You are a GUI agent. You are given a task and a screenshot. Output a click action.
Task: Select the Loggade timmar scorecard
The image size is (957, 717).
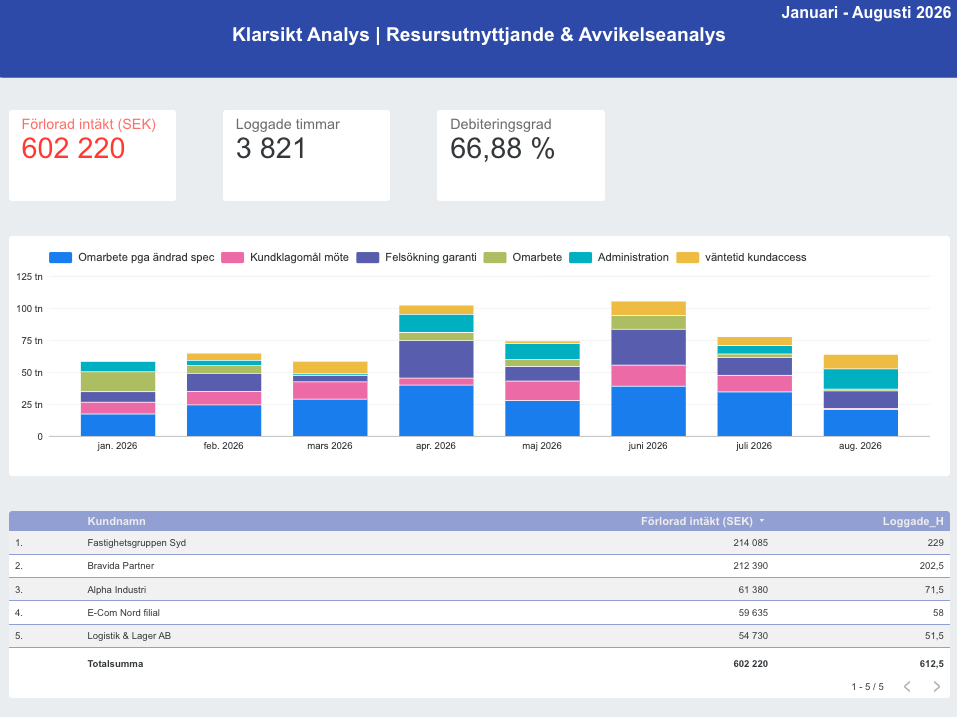tap(306, 155)
